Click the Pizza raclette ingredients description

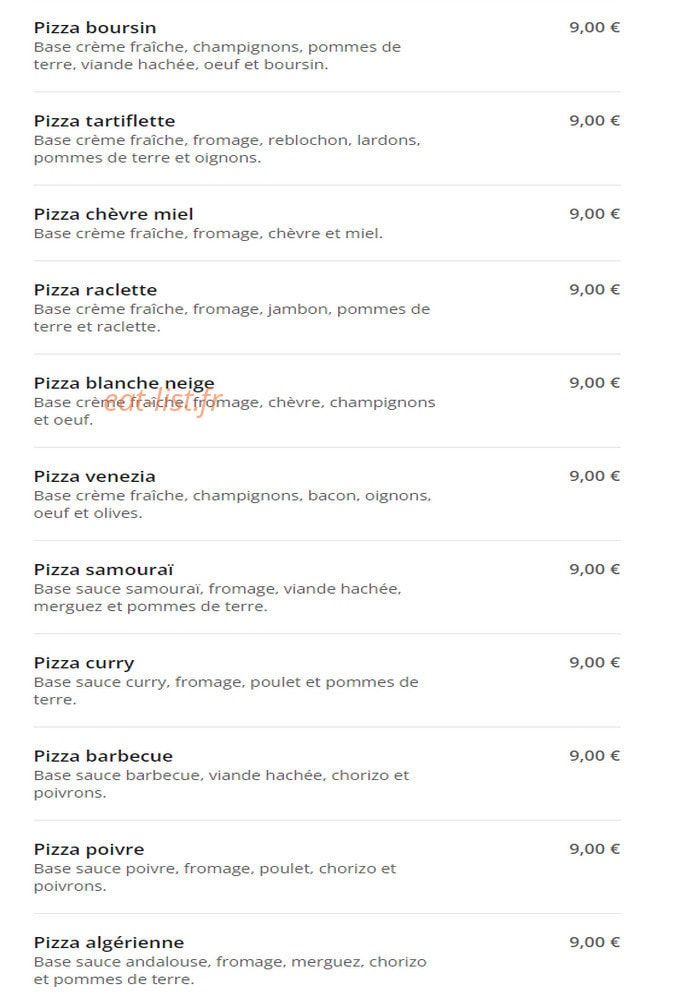(232, 318)
